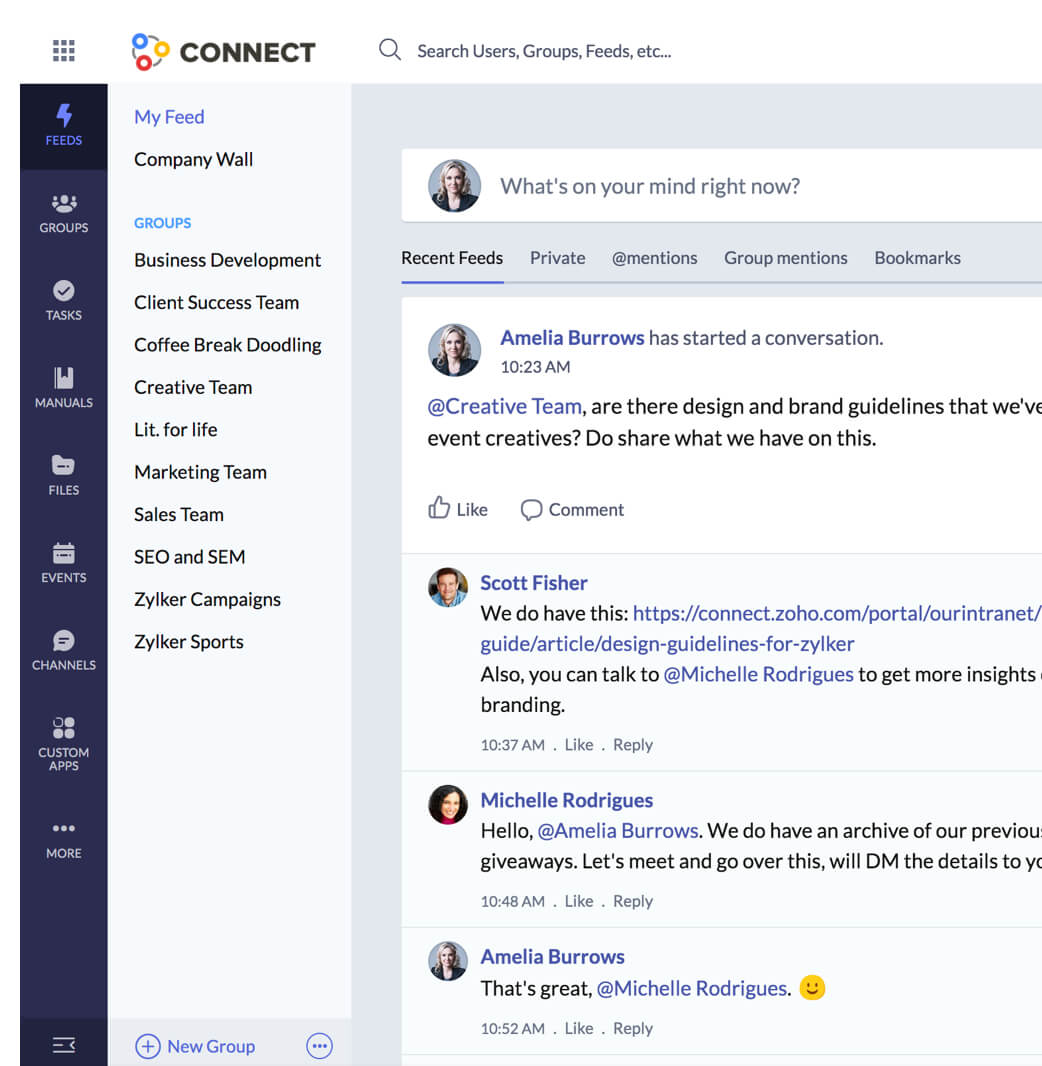Click Comment under Amelia's post
The width and height of the screenshot is (1042, 1066).
point(572,509)
